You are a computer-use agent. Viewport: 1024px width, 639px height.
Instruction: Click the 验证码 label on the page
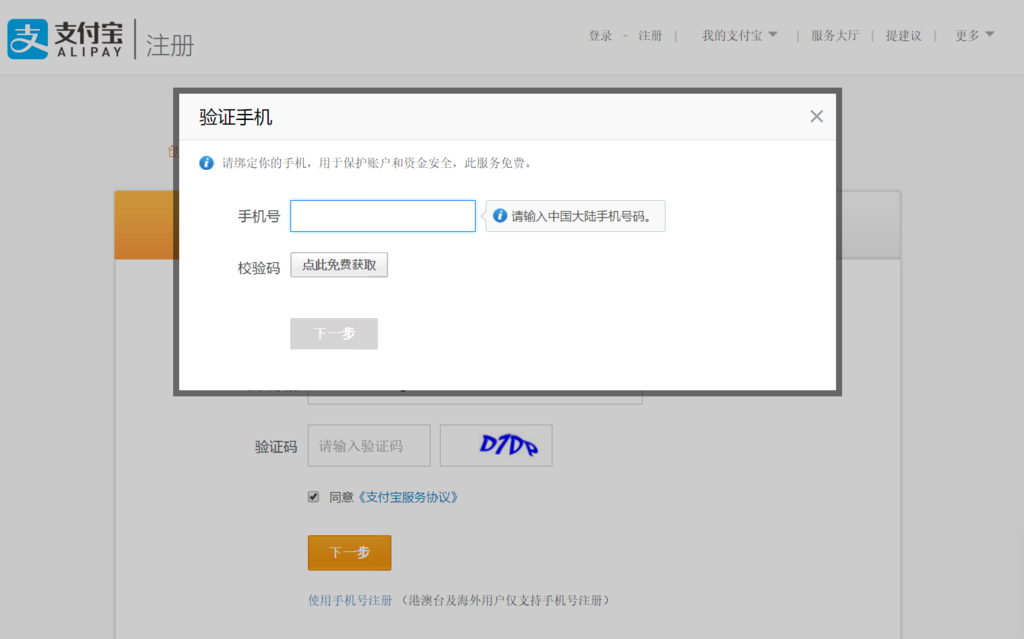point(276,447)
